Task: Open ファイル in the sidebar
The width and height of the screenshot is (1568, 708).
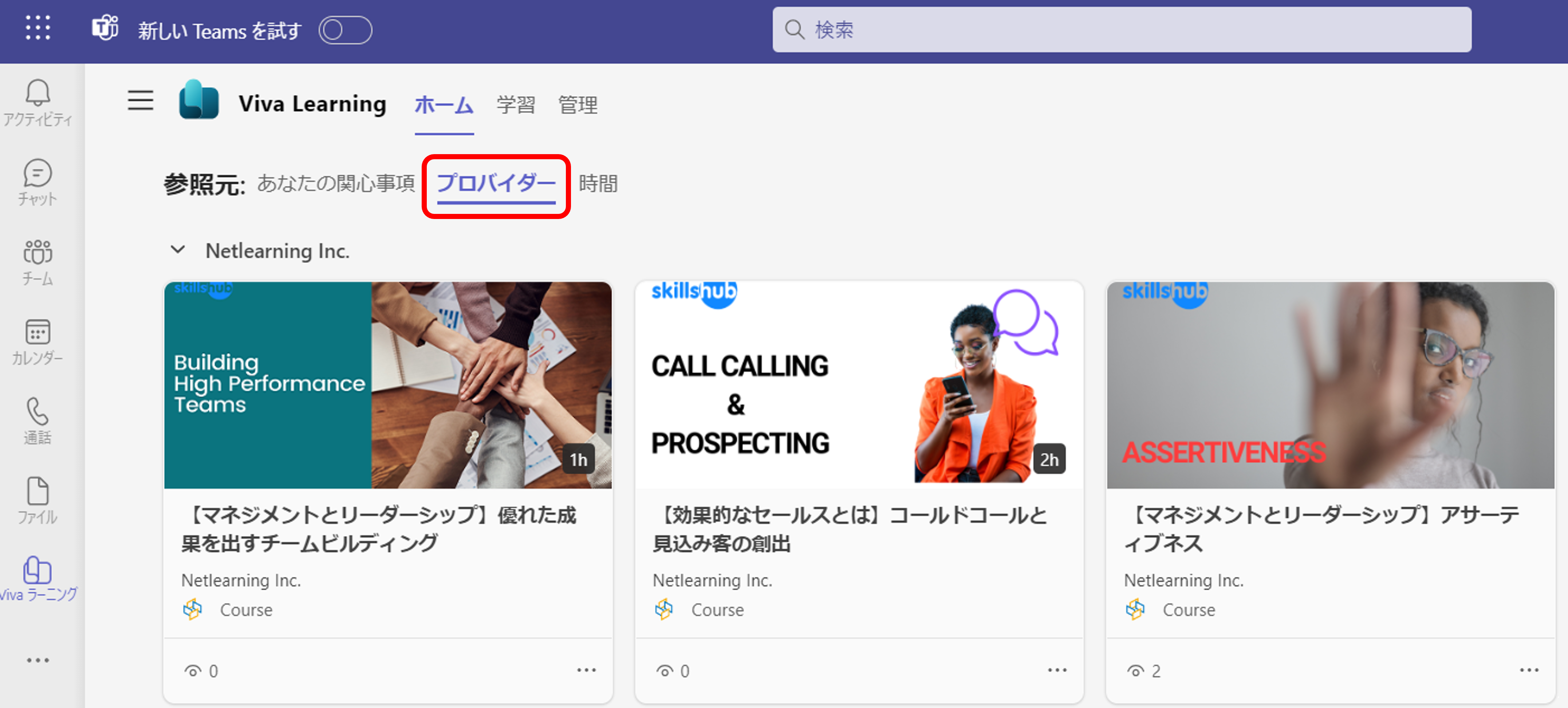Action: tap(38, 501)
